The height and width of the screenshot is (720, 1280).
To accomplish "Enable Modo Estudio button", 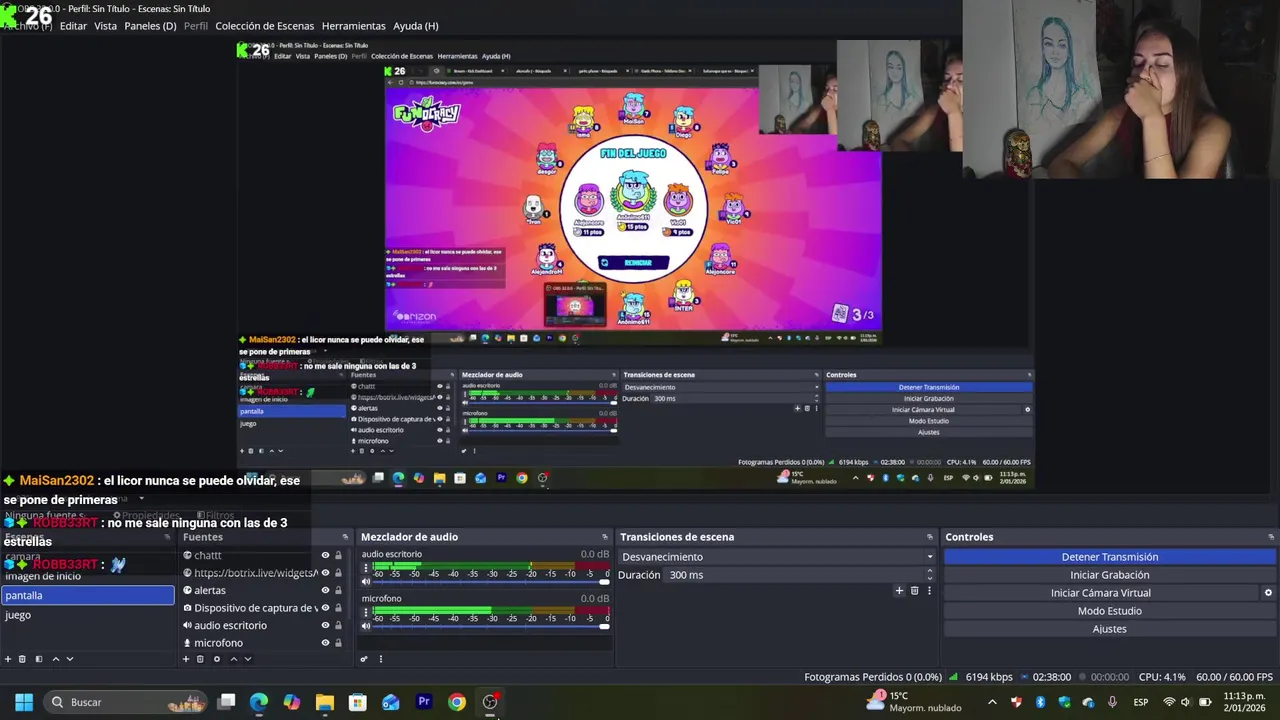I will 1110,611.
